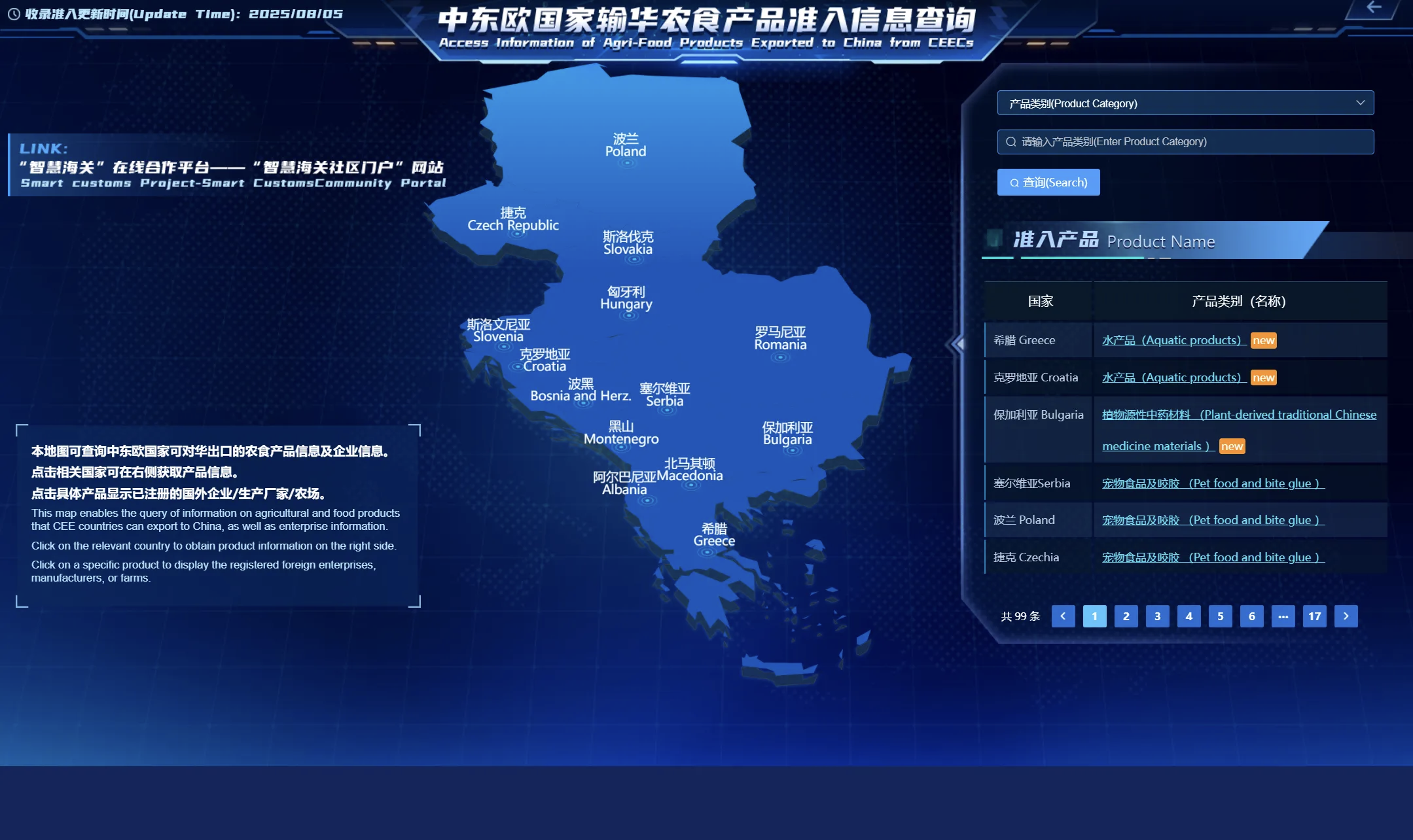This screenshot has height=840, width=1413.
Task: Expand more pages via ellipsis button
Action: click(x=1283, y=616)
